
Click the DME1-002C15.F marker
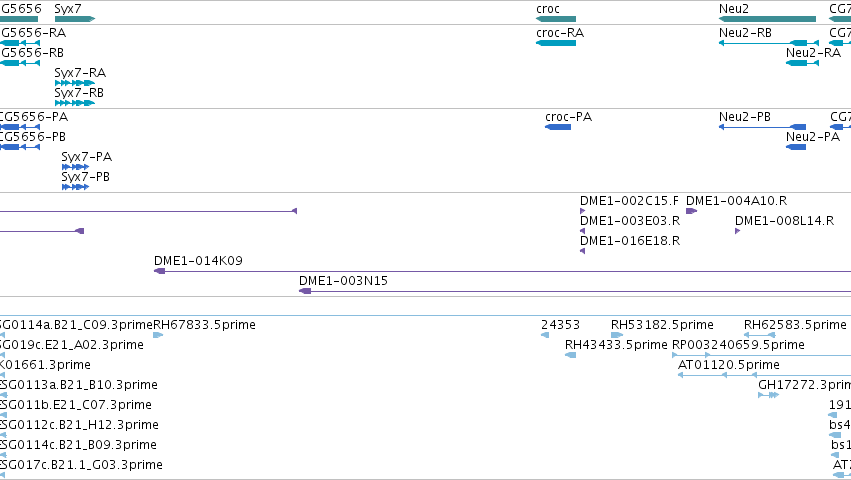click(x=582, y=211)
